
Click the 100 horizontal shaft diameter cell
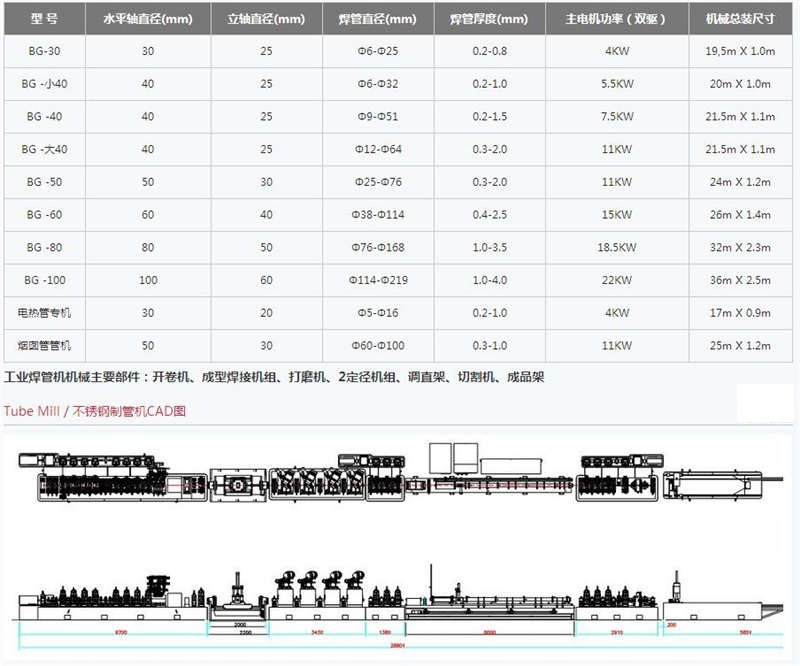tap(148, 280)
